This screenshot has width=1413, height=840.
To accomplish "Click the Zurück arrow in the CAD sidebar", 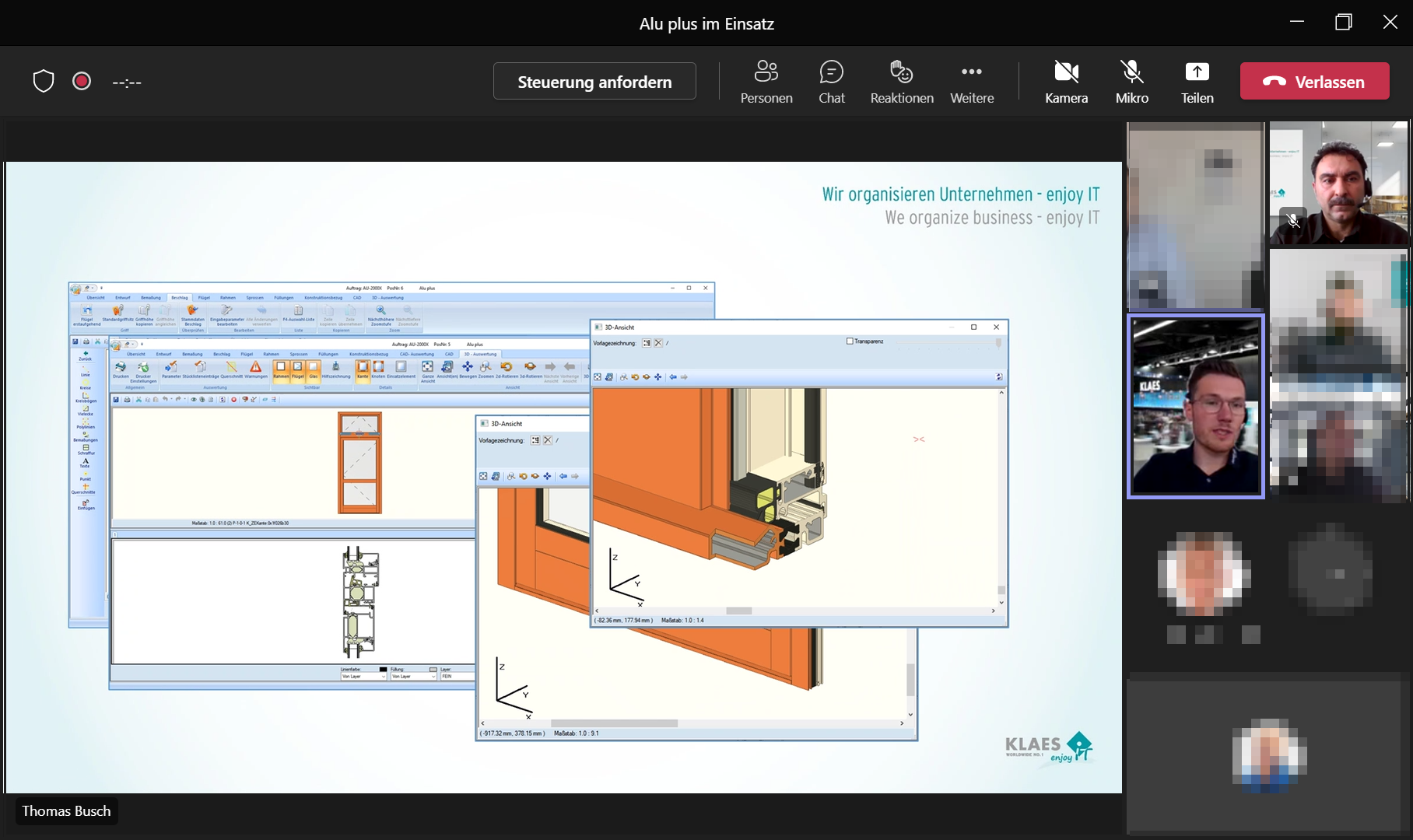I will point(86,356).
